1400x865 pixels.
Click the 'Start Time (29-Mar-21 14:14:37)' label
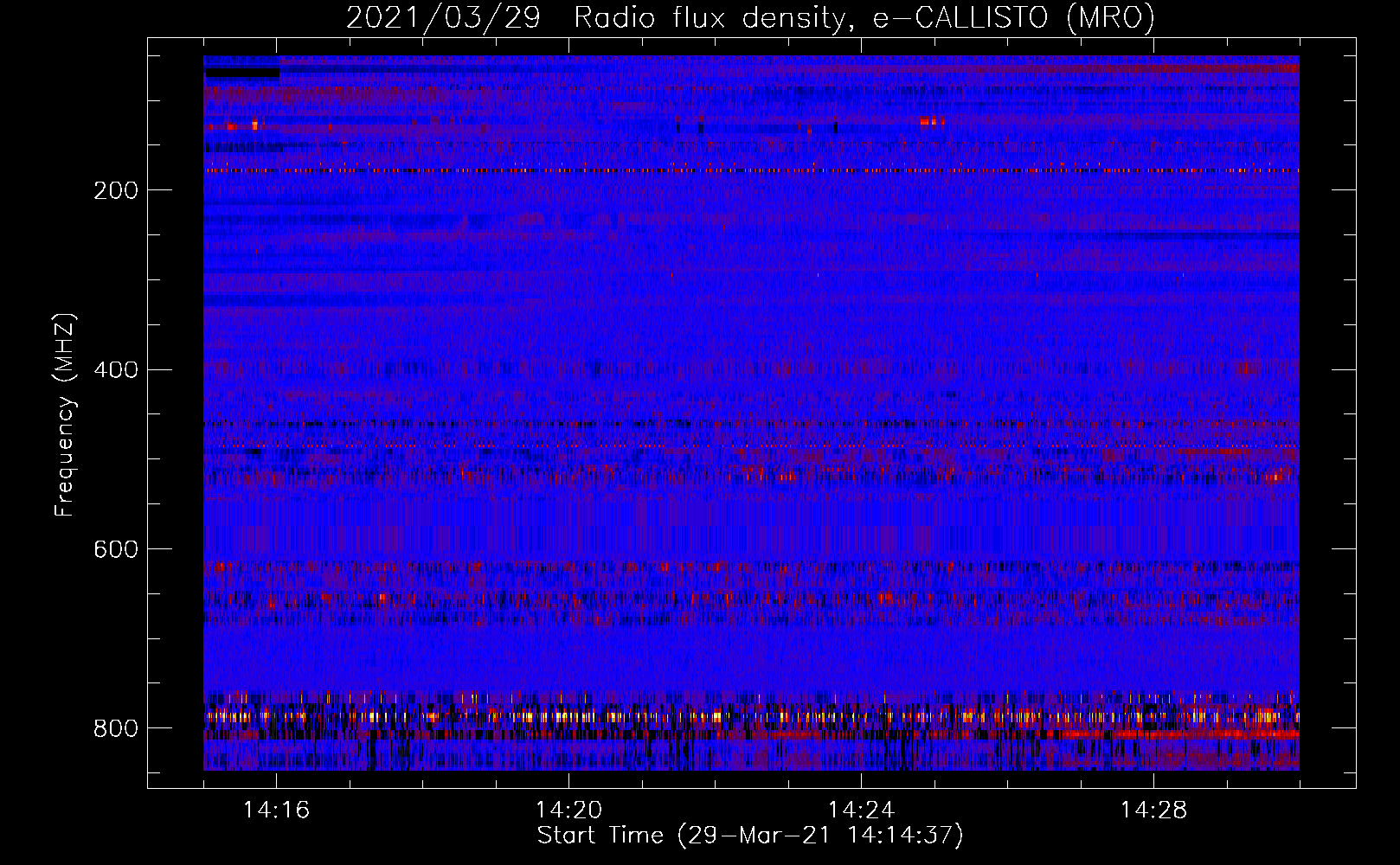pos(750,836)
